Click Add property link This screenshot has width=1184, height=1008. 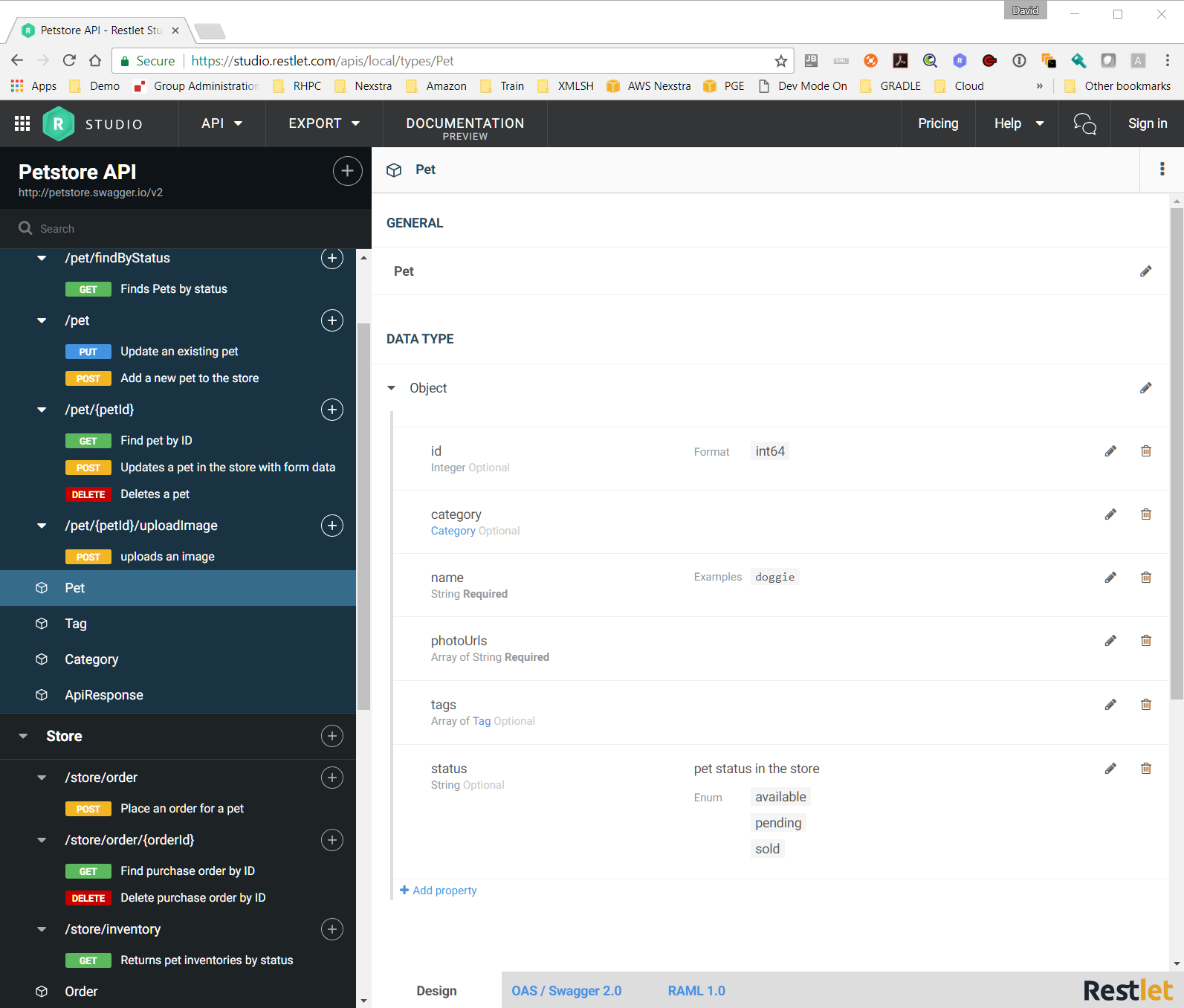439,891
